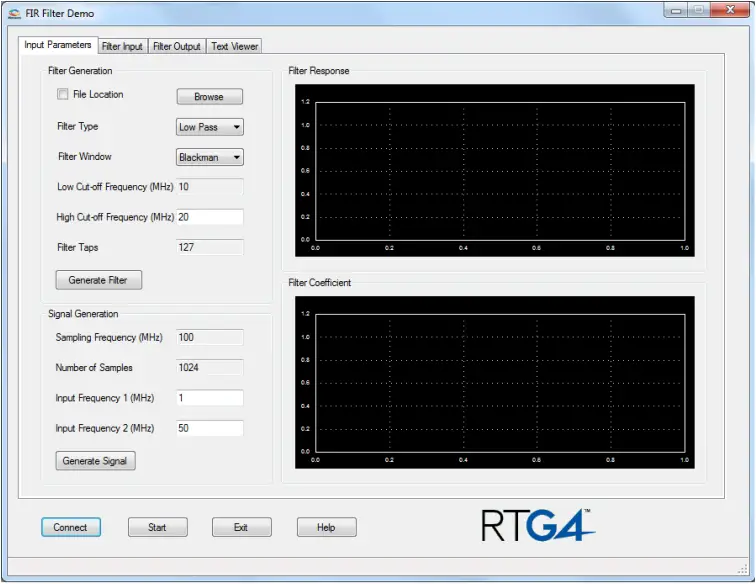
Task: Click the FIR Filter Demo title bar icon
Action: point(14,13)
